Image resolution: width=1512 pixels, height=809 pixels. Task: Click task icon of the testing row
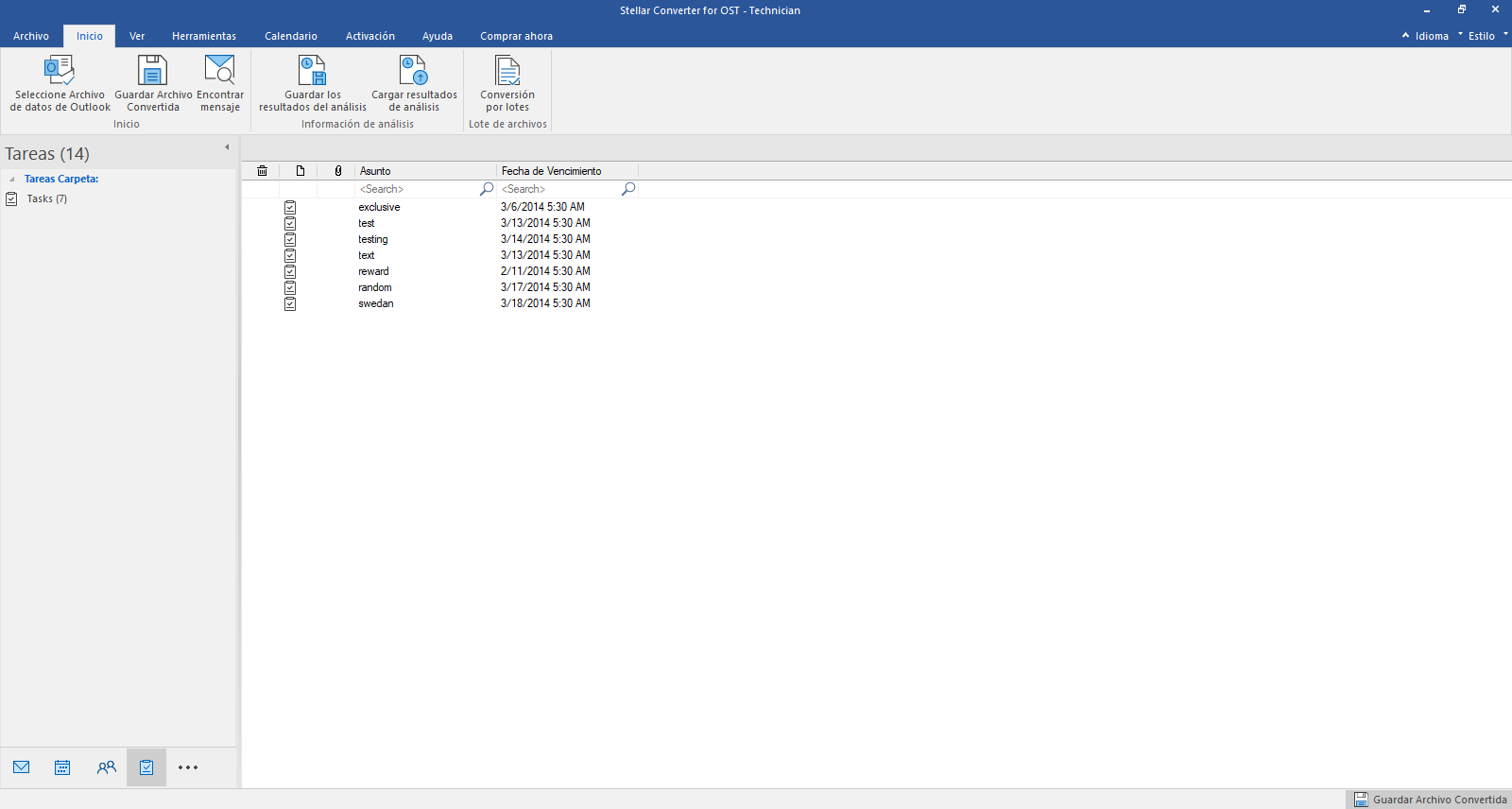290,239
